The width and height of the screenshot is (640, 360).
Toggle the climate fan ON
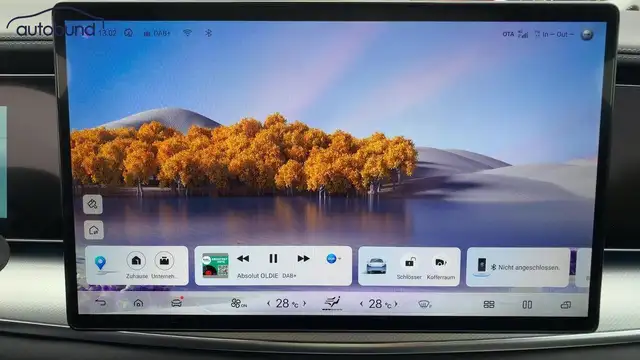click(238, 303)
